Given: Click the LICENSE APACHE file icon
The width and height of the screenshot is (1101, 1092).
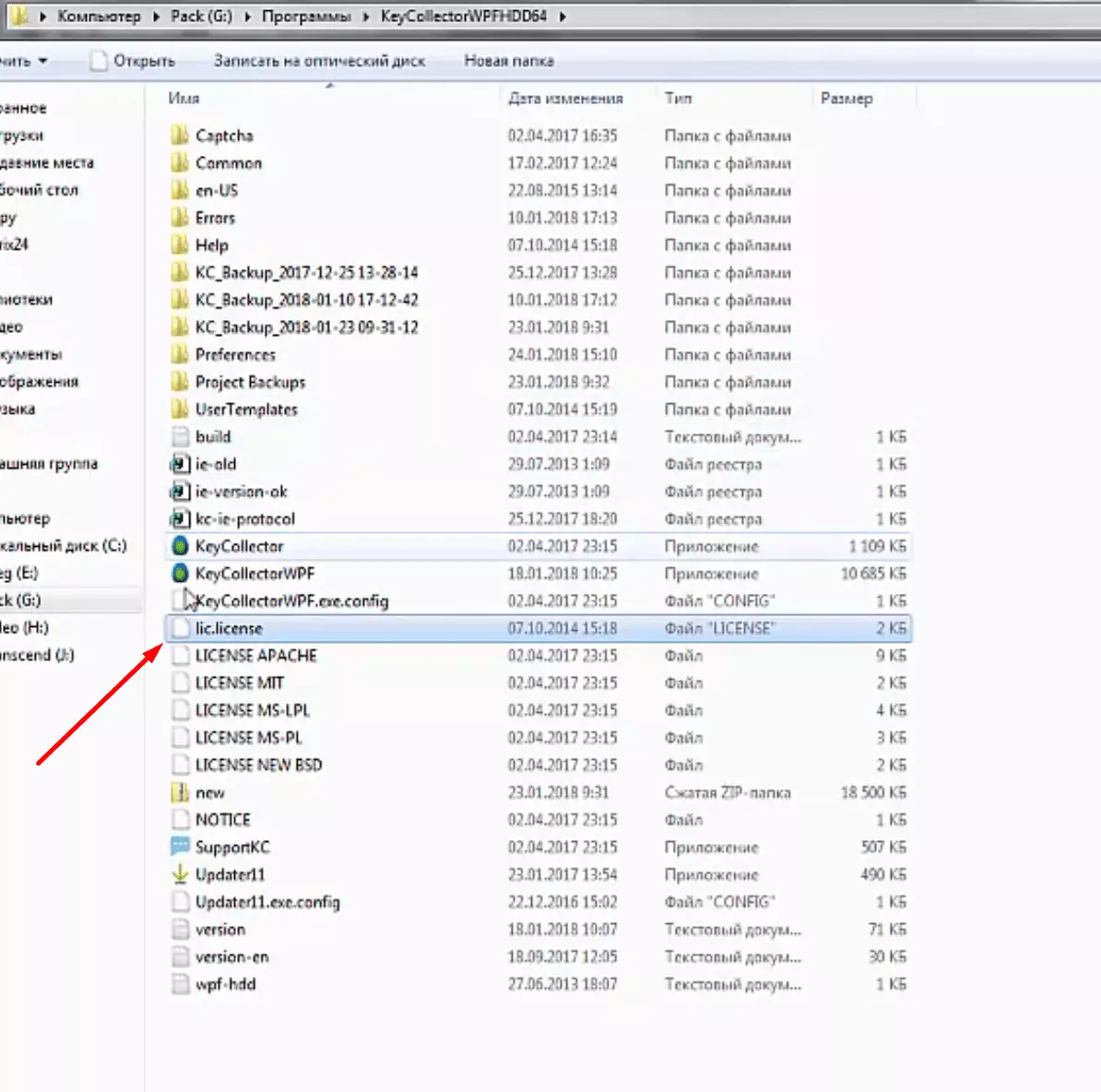Looking at the screenshot, I should [181, 656].
